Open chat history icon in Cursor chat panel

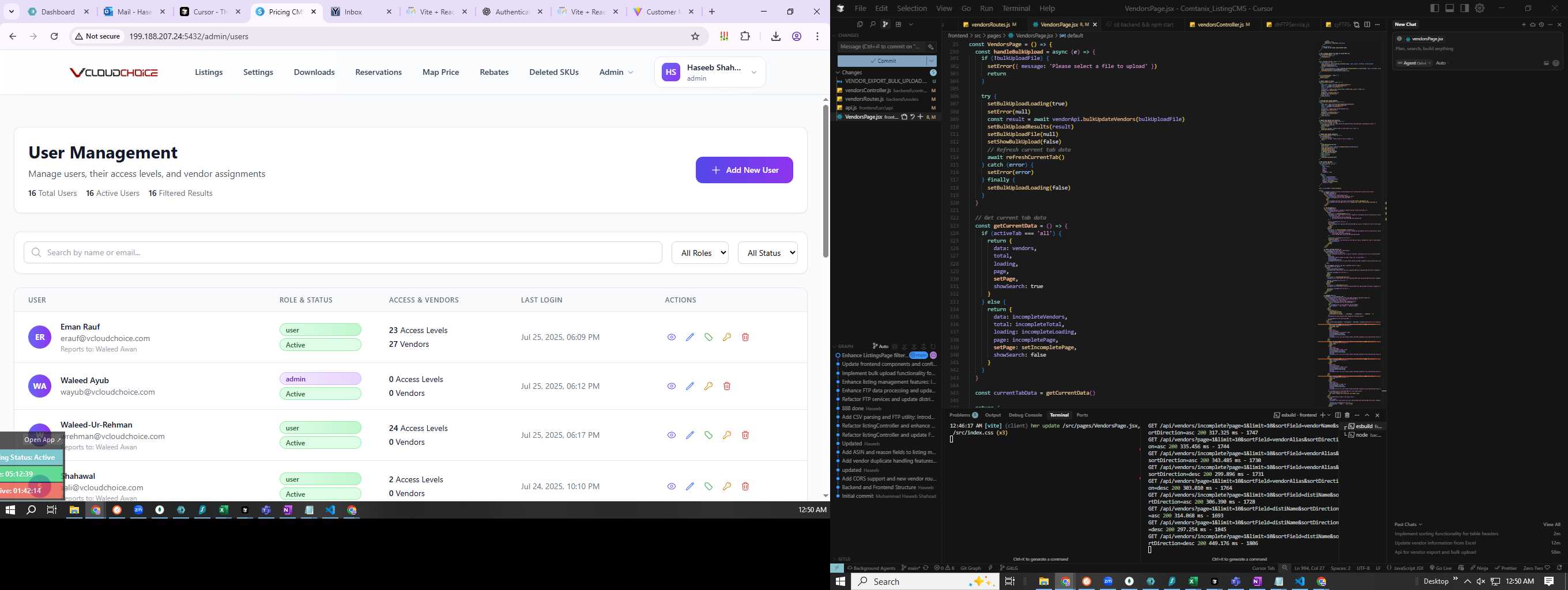click(1541, 25)
